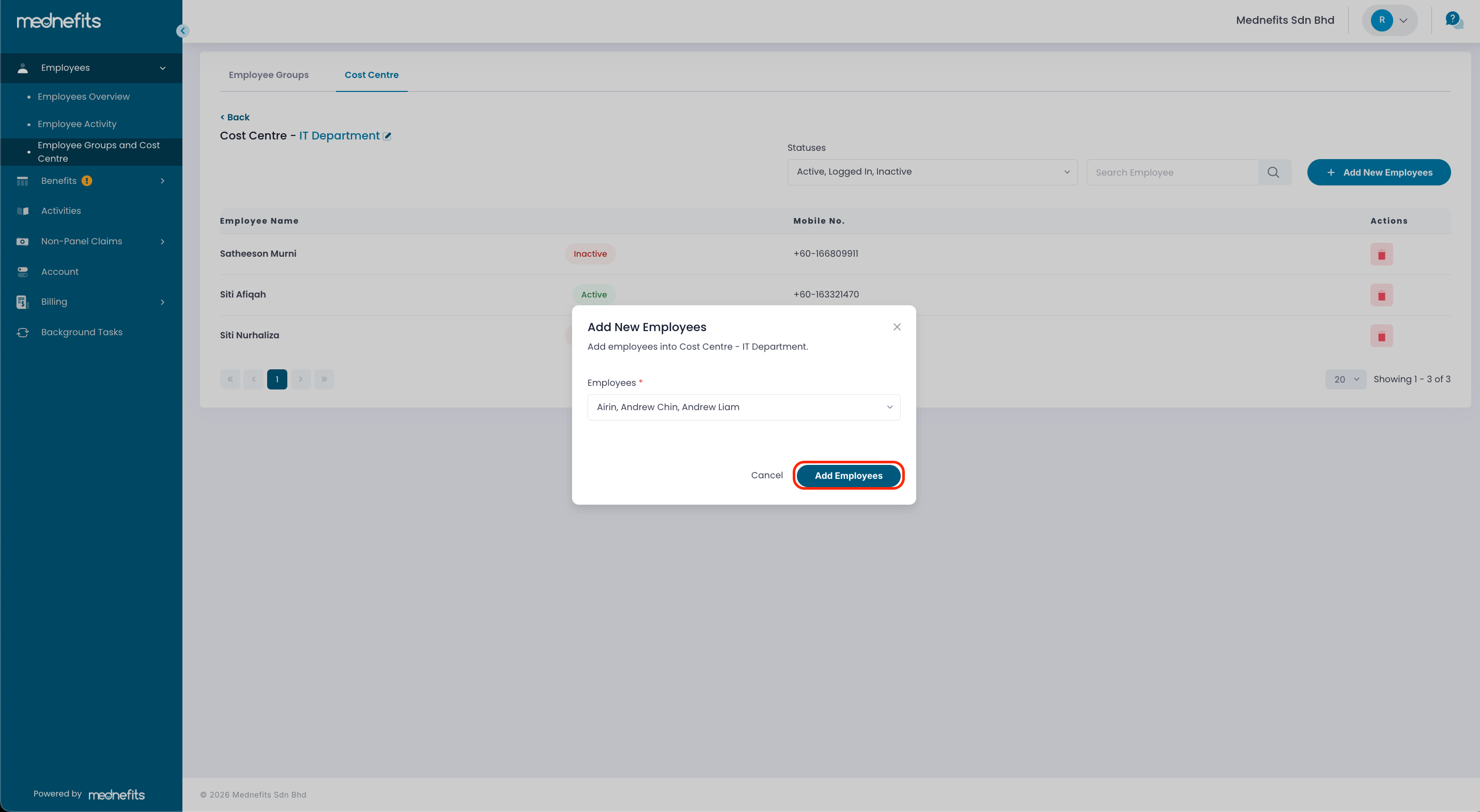This screenshot has height=812, width=1480.
Task: Open Background Tasks in the sidebar
Action: (82, 333)
